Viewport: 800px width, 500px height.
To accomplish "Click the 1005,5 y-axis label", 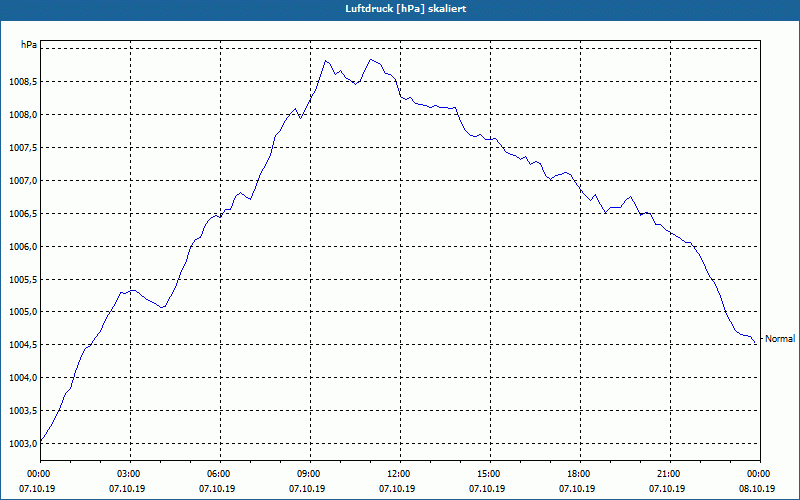I will click(23, 280).
